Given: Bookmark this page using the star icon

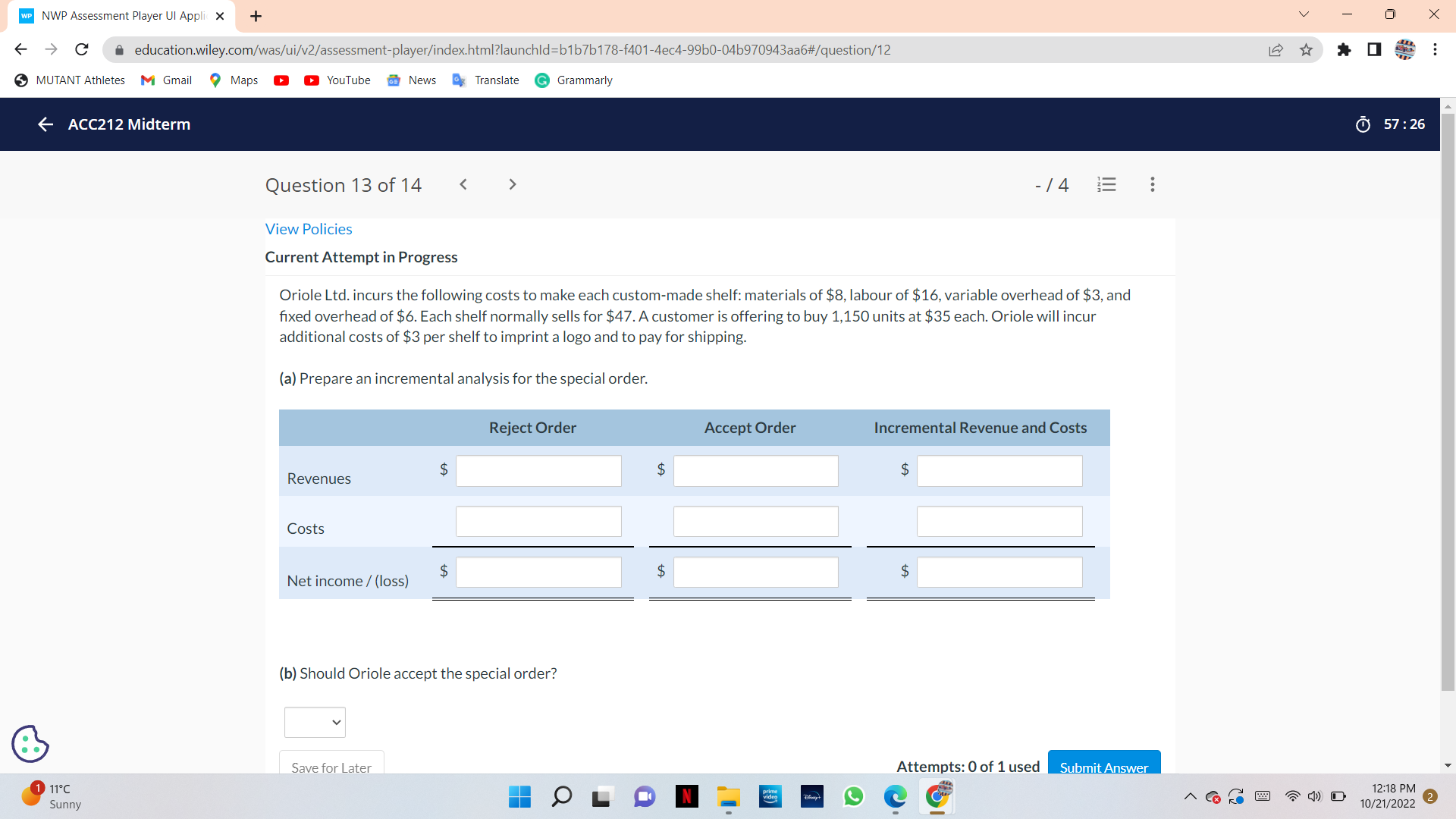Looking at the screenshot, I should 1306,49.
